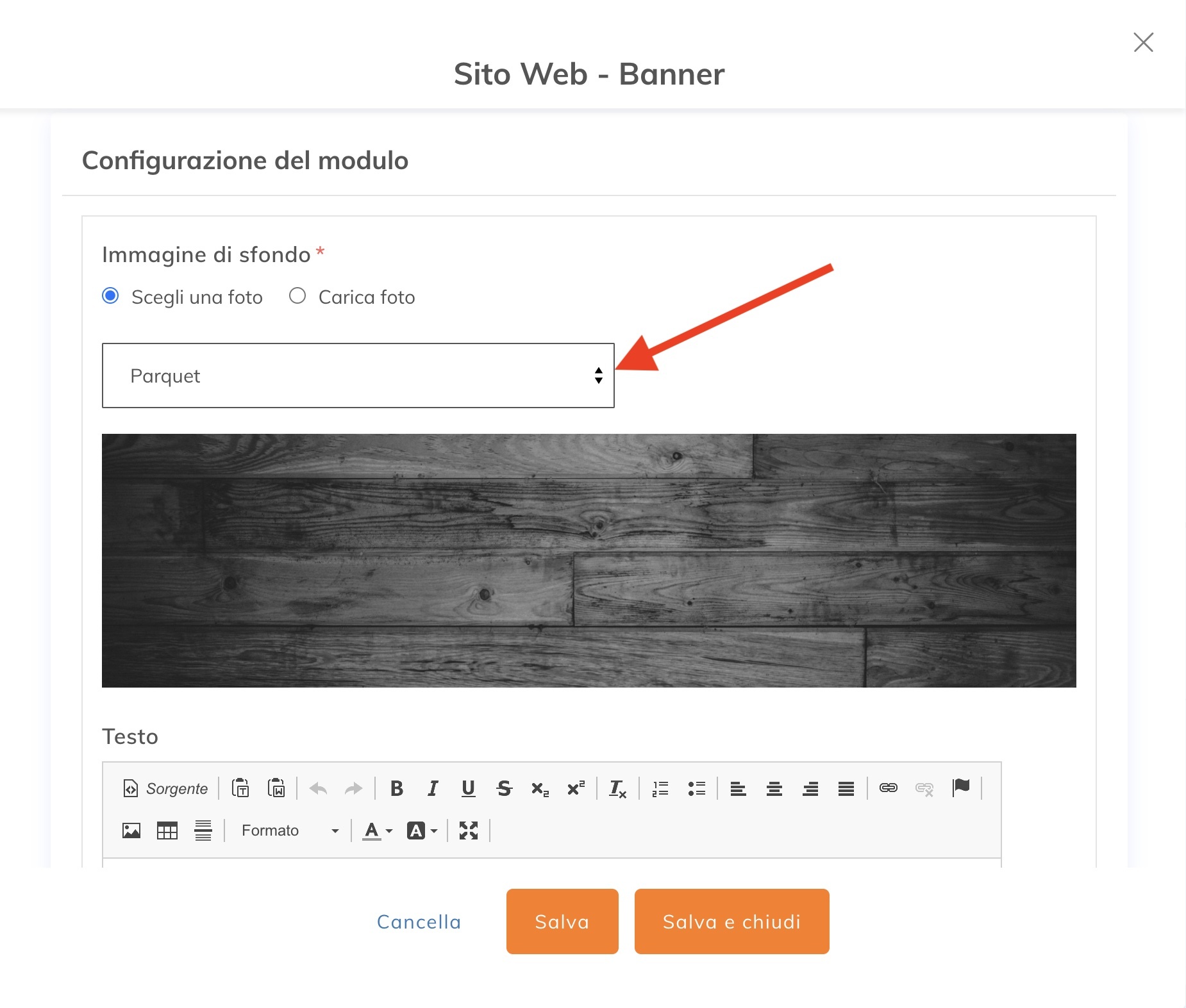The height and width of the screenshot is (1008, 1186).
Task: Click the underline icon
Action: click(x=469, y=788)
